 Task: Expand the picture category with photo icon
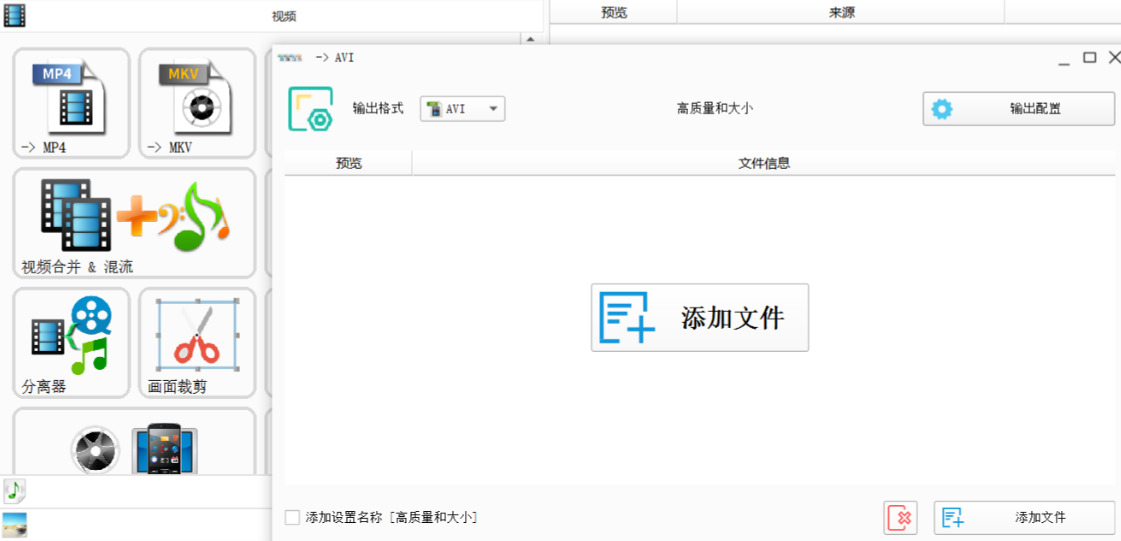[x=14, y=525]
